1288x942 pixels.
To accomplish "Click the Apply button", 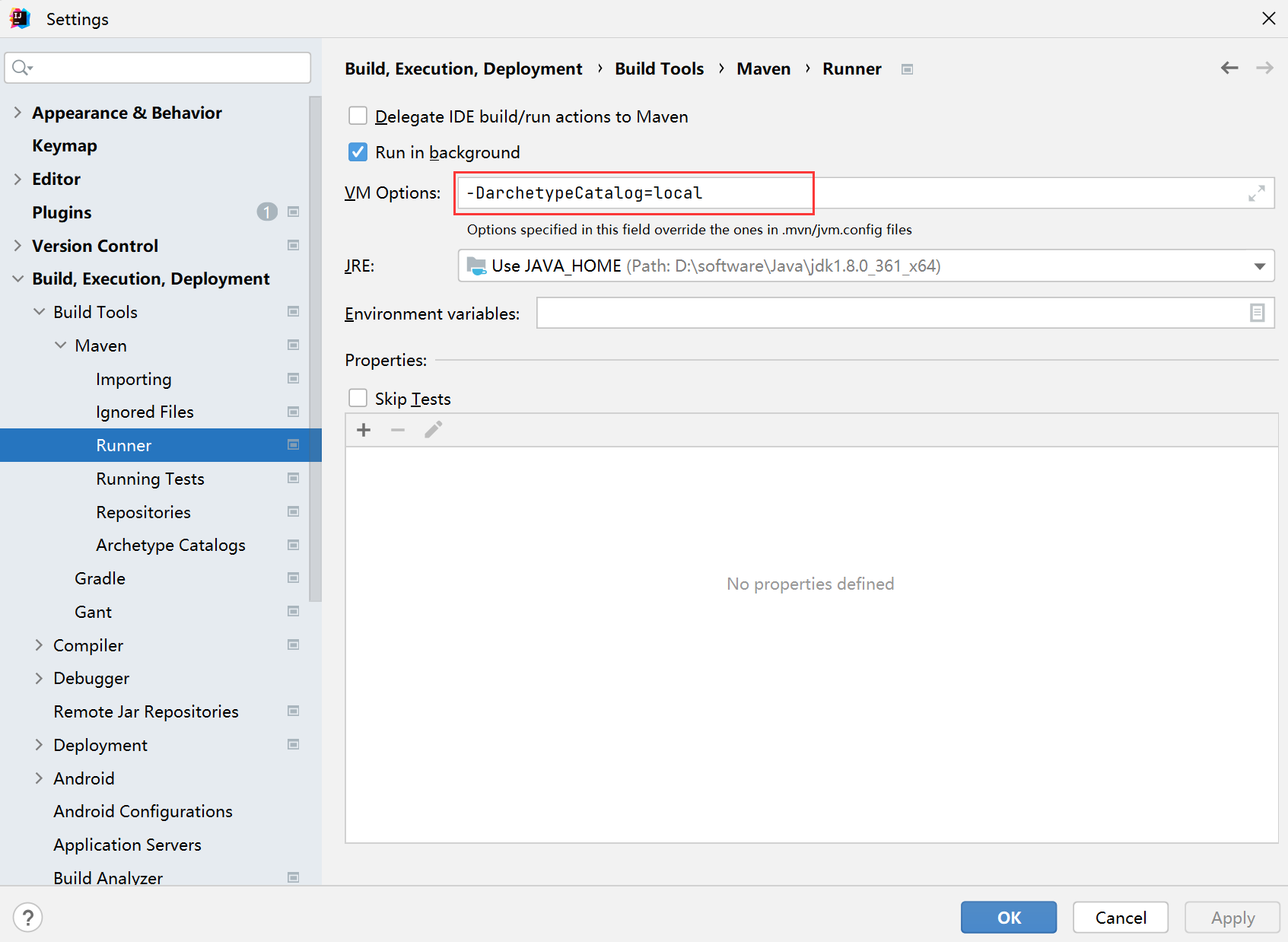I will tap(1232, 917).
